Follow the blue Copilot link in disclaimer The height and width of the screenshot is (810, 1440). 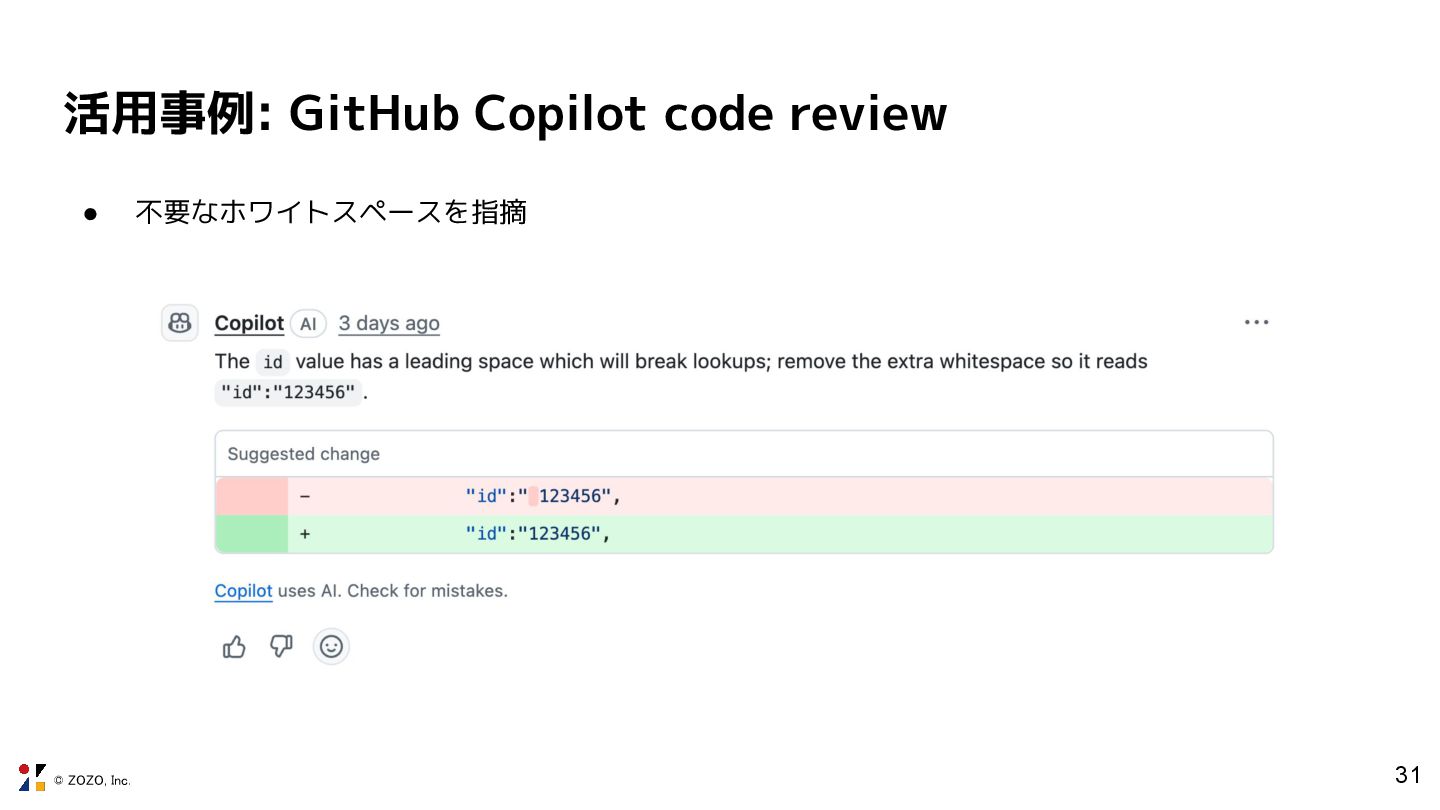click(243, 591)
